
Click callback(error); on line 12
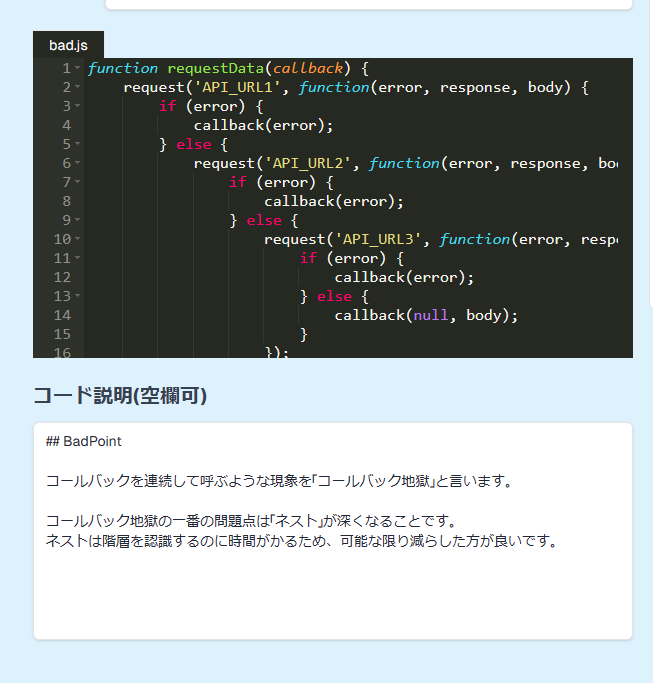(404, 277)
